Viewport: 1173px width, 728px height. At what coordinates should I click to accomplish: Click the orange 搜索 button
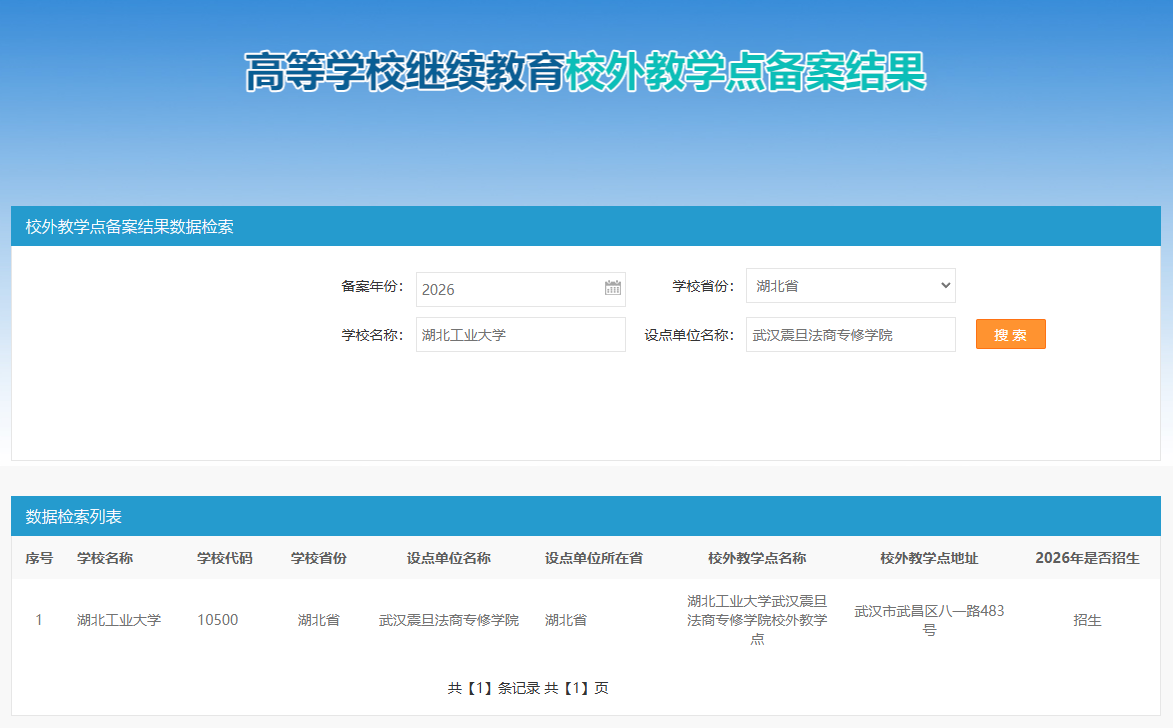[1011, 334]
